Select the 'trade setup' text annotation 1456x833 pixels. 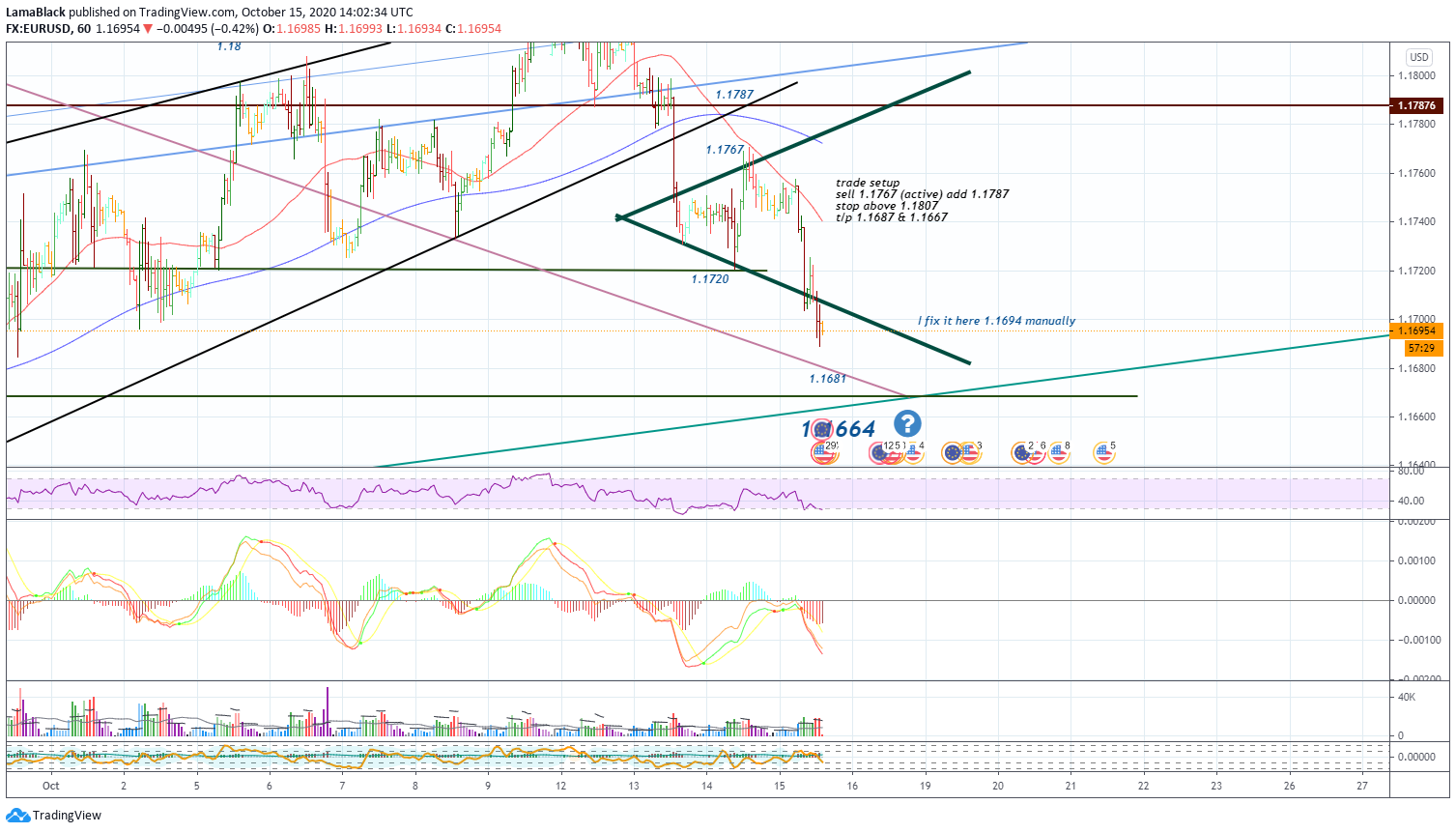tap(868, 183)
